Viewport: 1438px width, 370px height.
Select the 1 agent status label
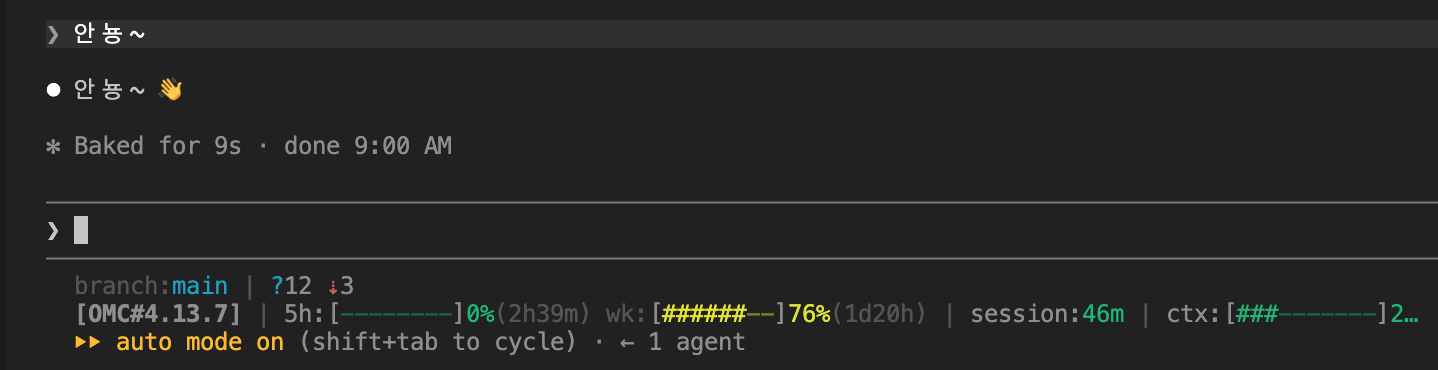[696, 342]
